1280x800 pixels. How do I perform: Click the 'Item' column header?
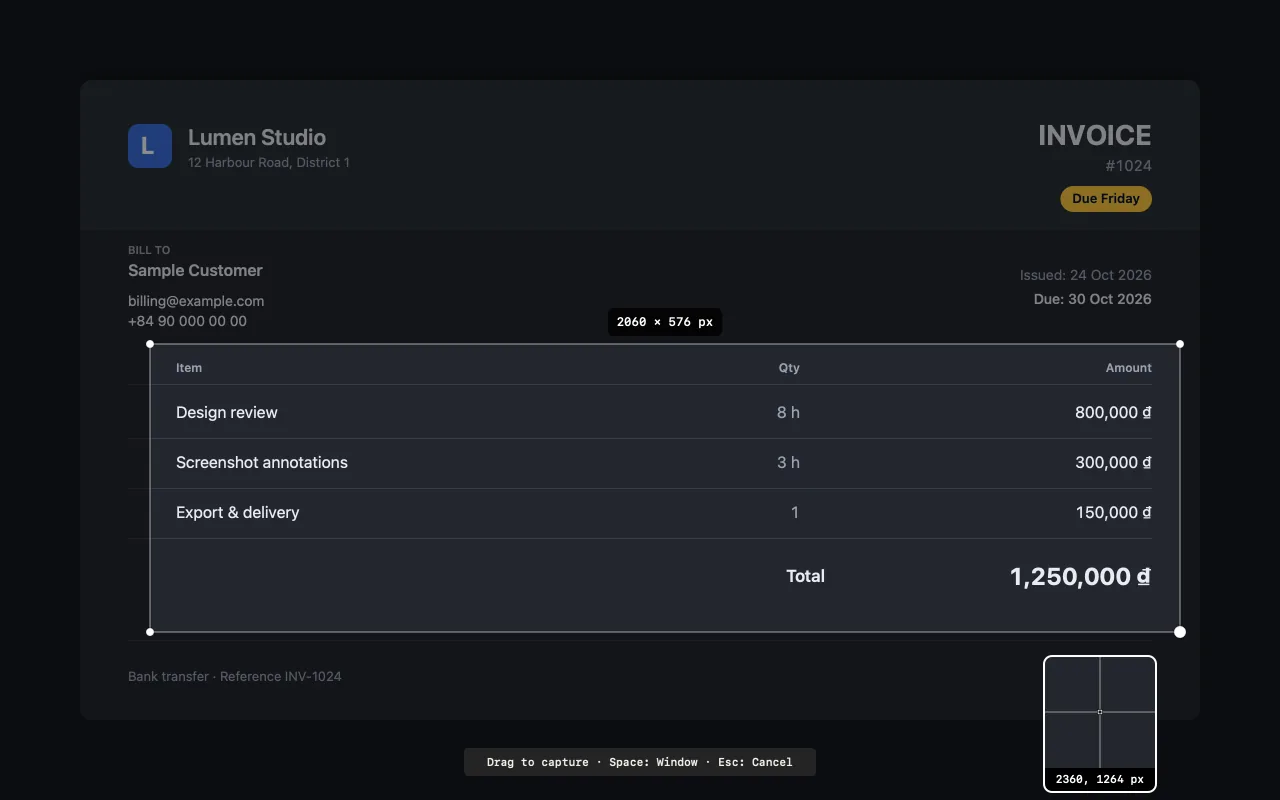(x=189, y=368)
